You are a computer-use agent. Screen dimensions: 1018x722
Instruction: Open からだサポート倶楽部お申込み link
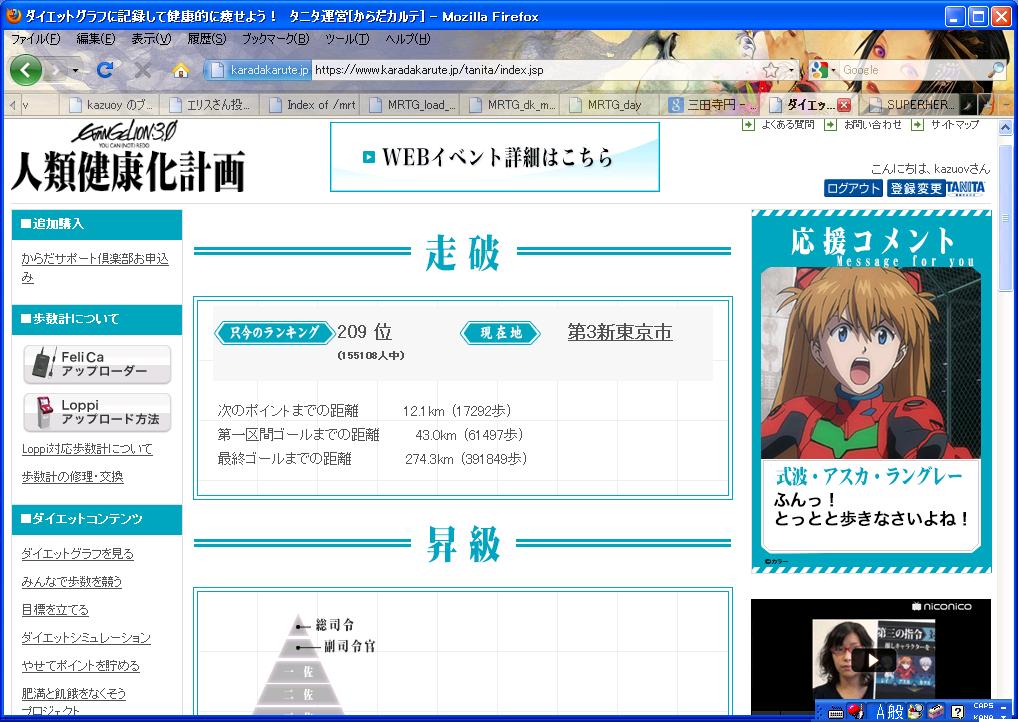pos(95,268)
